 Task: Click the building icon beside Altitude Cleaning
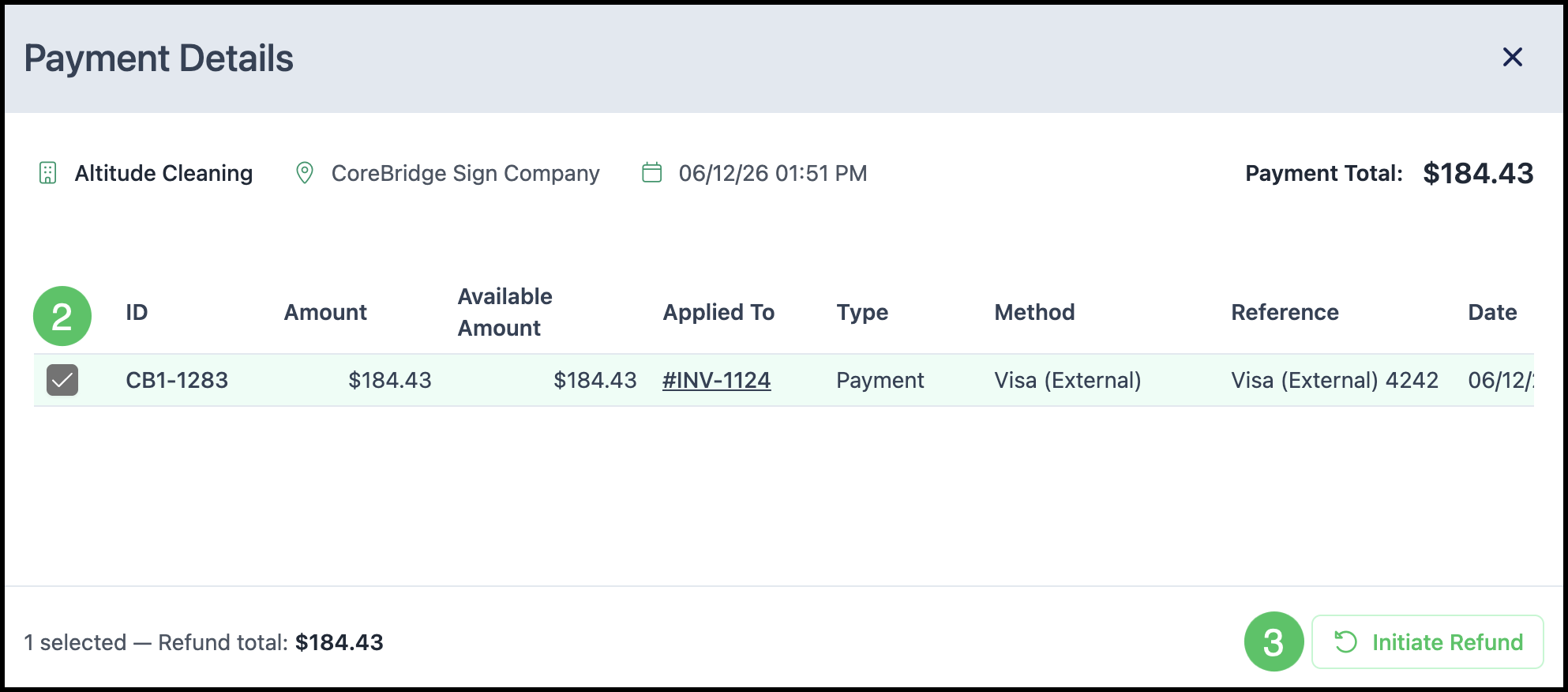click(48, 173)
